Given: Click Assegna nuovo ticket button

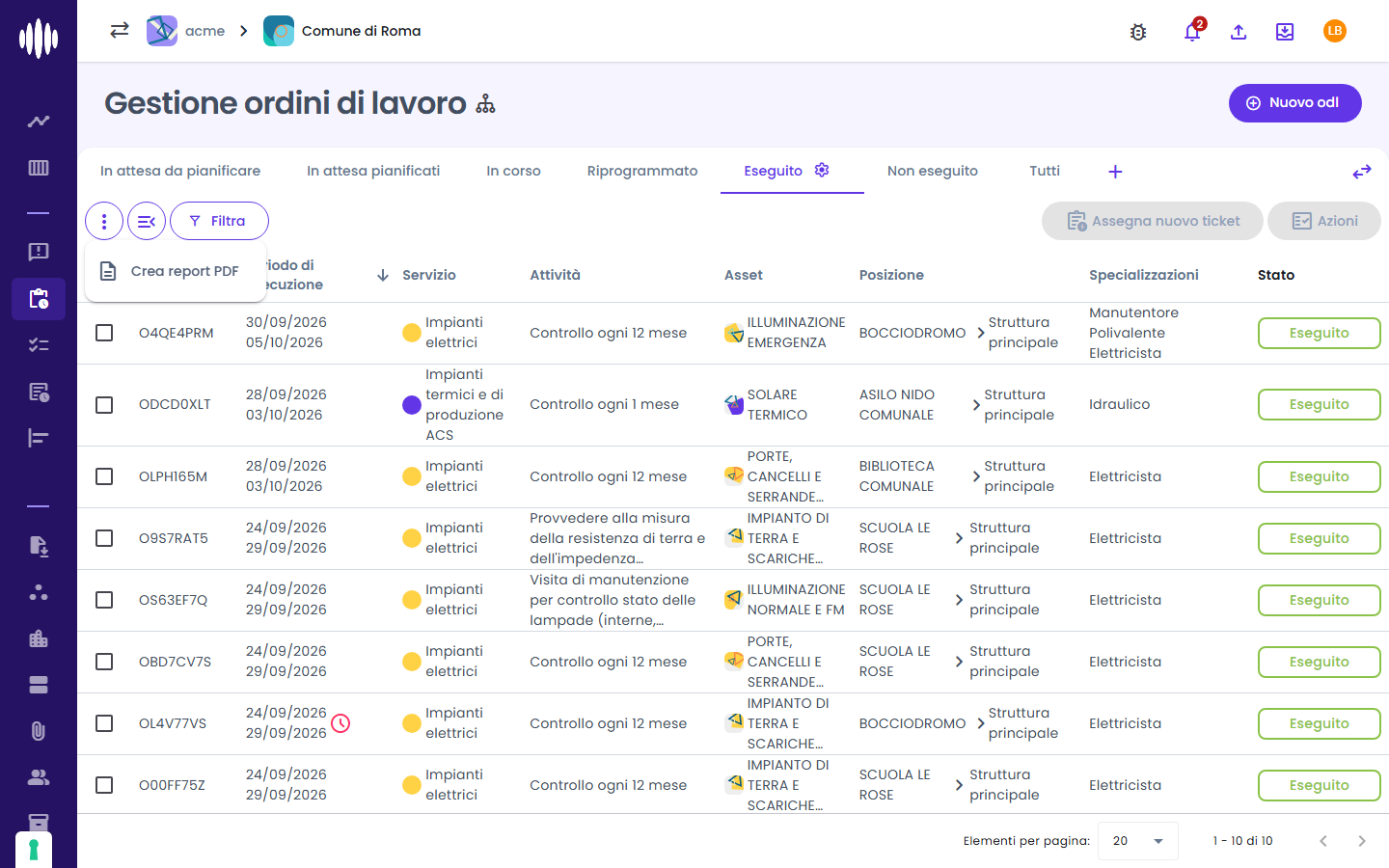Looking at the screenshot, I should click(1153, 221).
